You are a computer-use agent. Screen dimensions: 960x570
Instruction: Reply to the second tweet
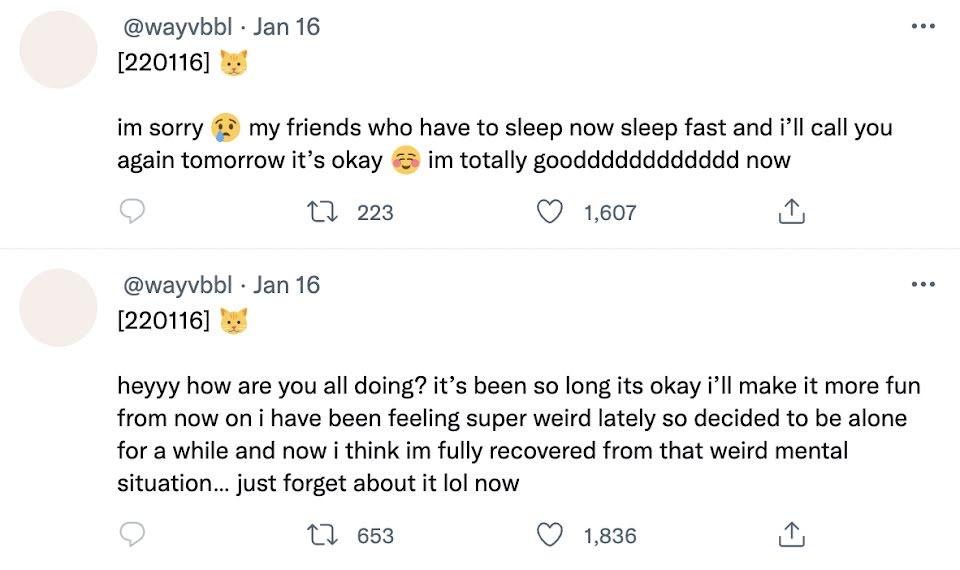133,536
